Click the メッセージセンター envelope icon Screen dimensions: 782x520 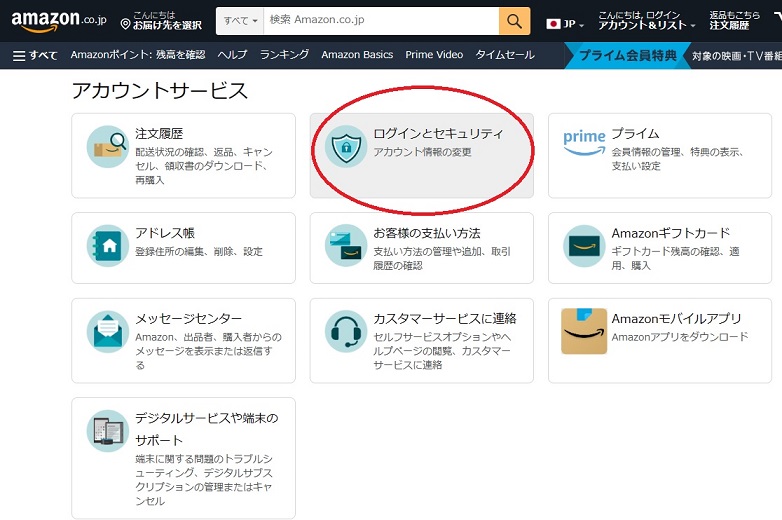pos(108,332)
